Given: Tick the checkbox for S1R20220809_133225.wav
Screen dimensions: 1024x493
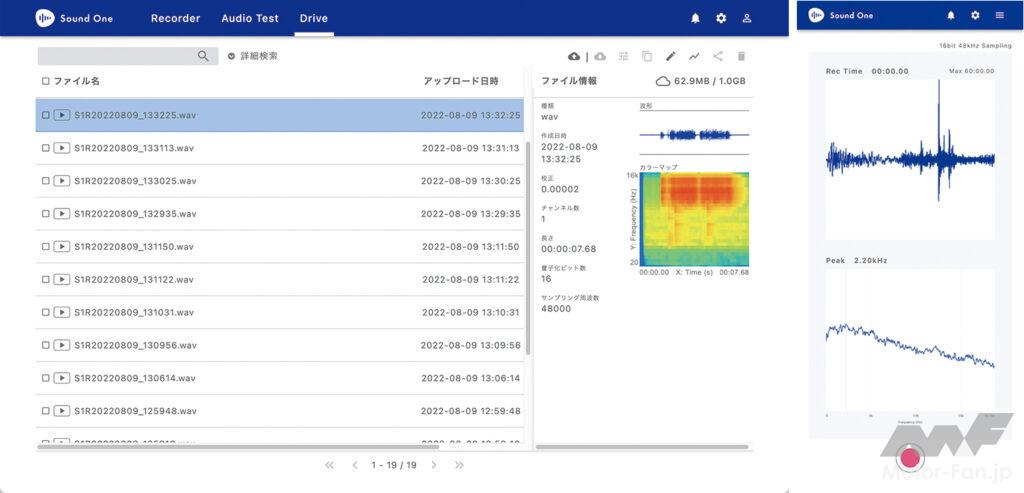Looking at the screenshot, I should [x=46, y=115].
